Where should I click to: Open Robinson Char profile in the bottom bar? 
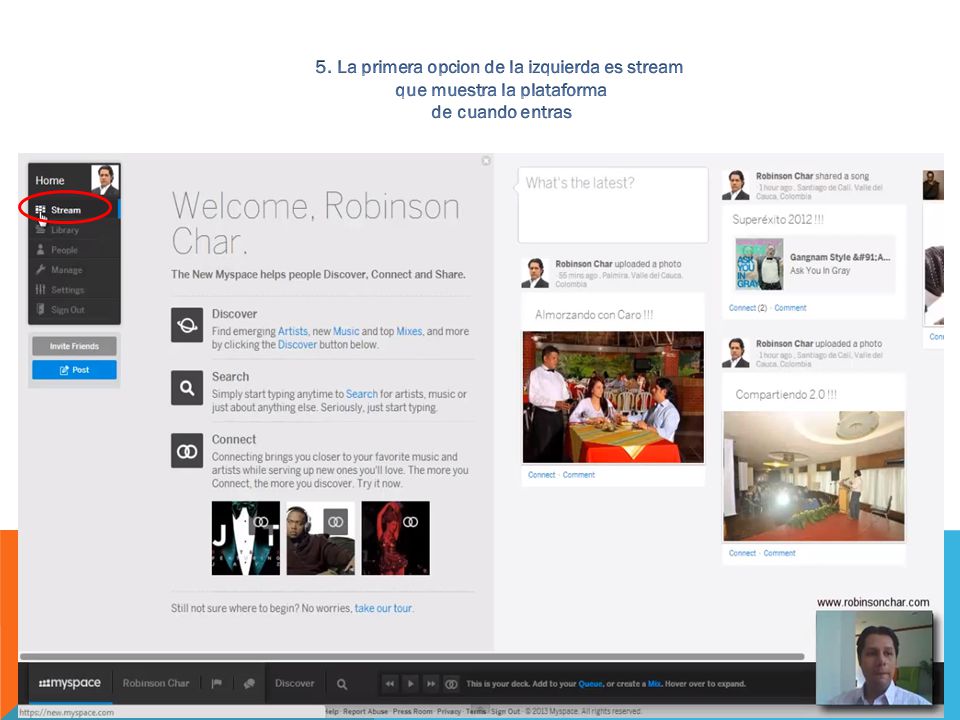156,683
